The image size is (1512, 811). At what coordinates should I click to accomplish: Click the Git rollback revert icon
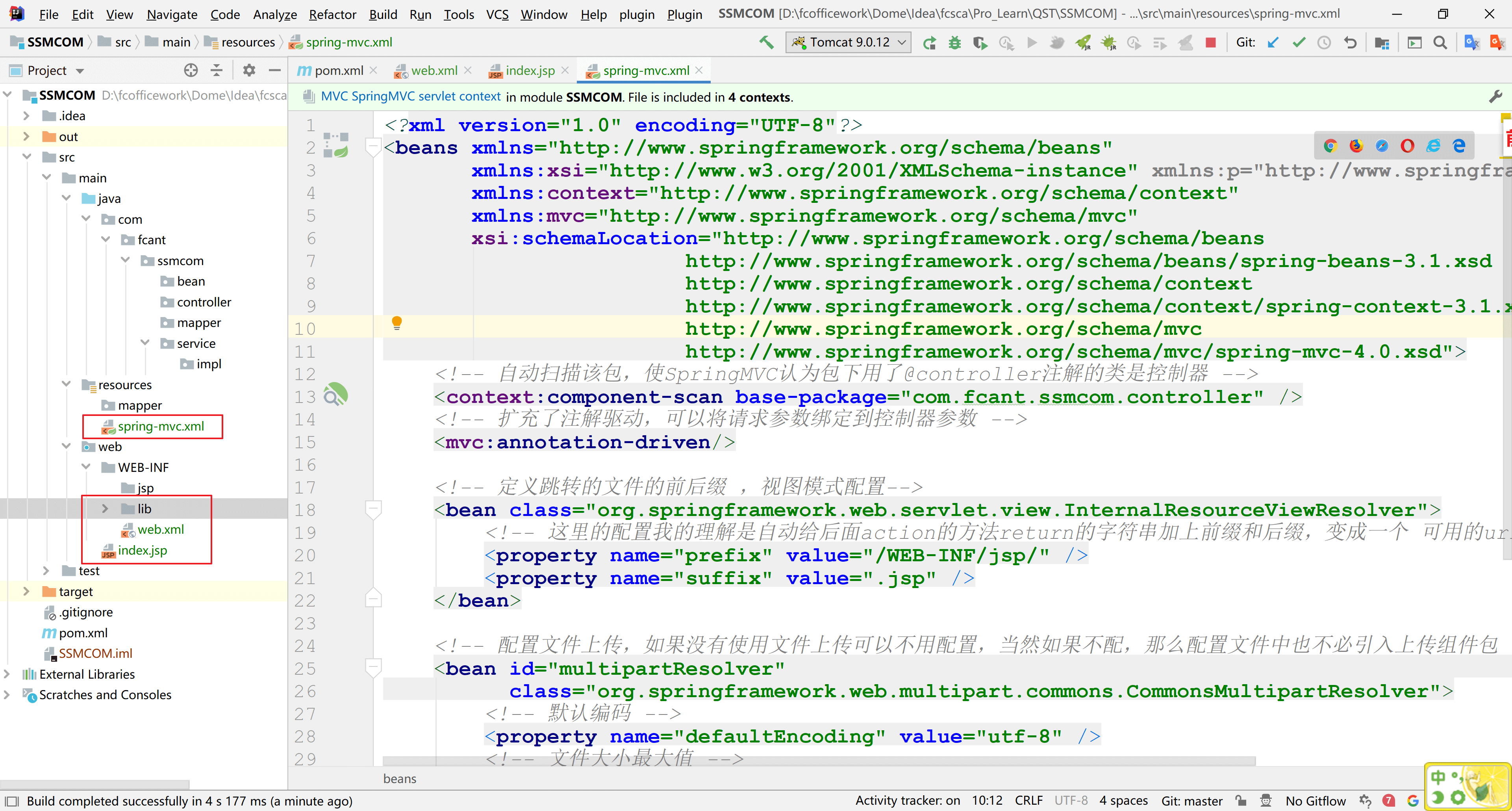tap(1350, 42)
